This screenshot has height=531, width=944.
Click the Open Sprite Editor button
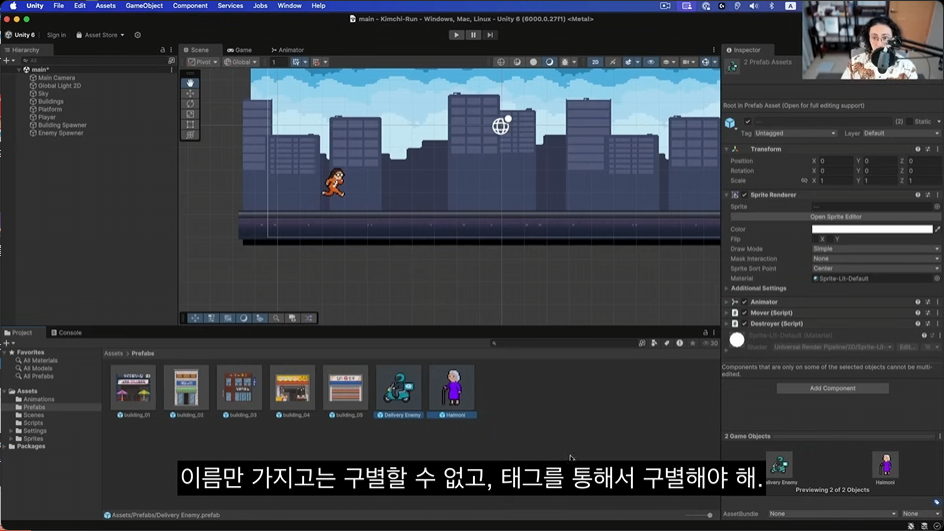click(x=836, y=217)
